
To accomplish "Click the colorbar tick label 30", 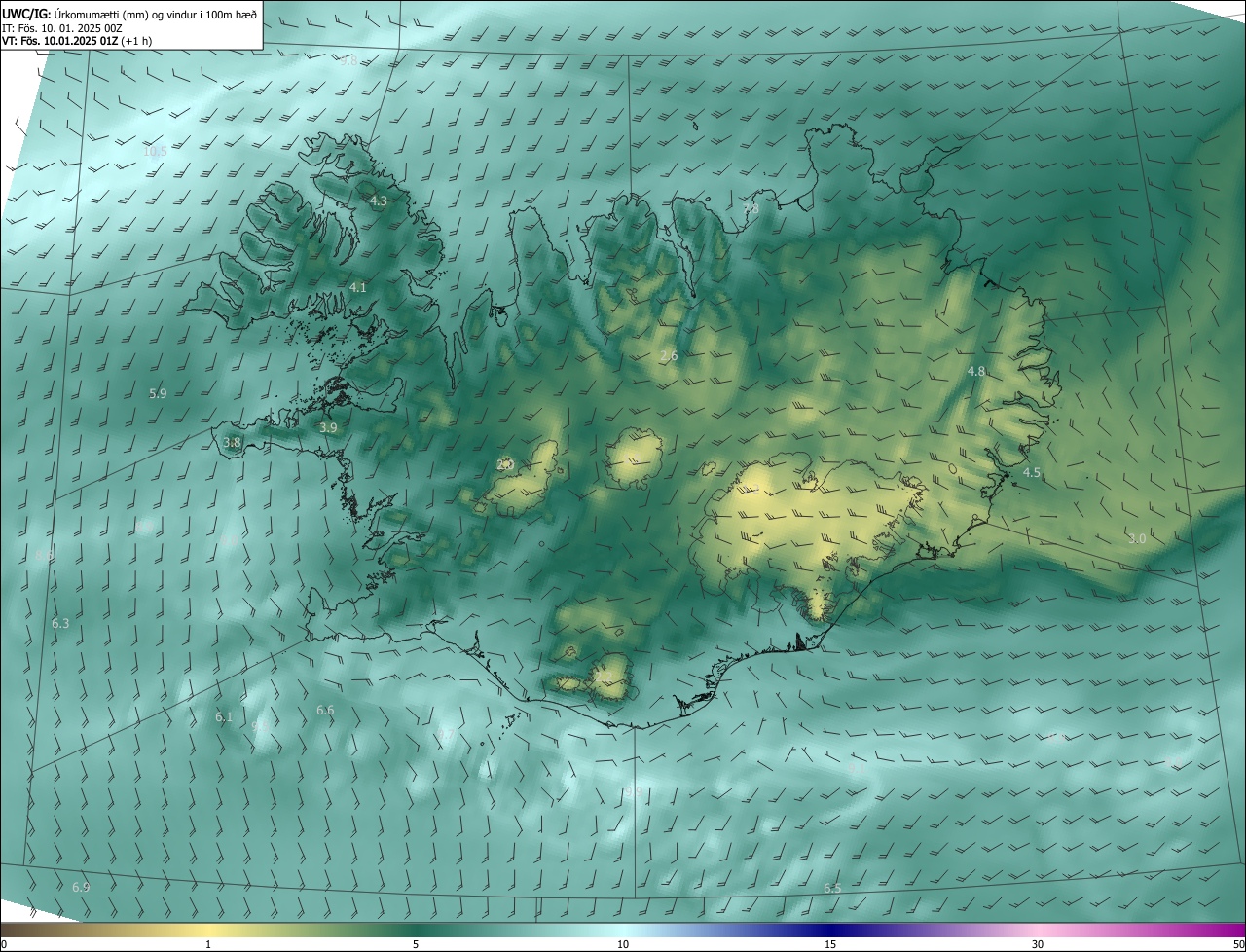I will pos(1038,945).
